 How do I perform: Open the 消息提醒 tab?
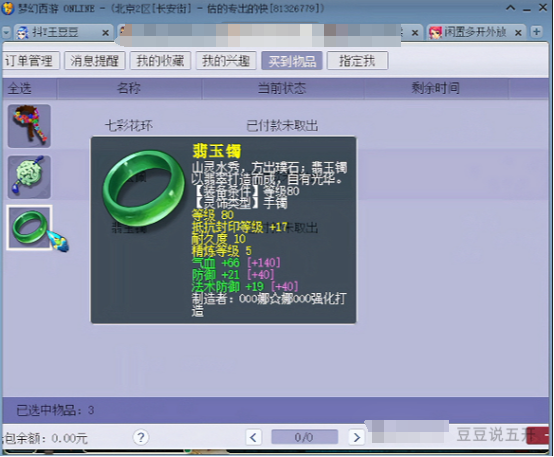95,61
